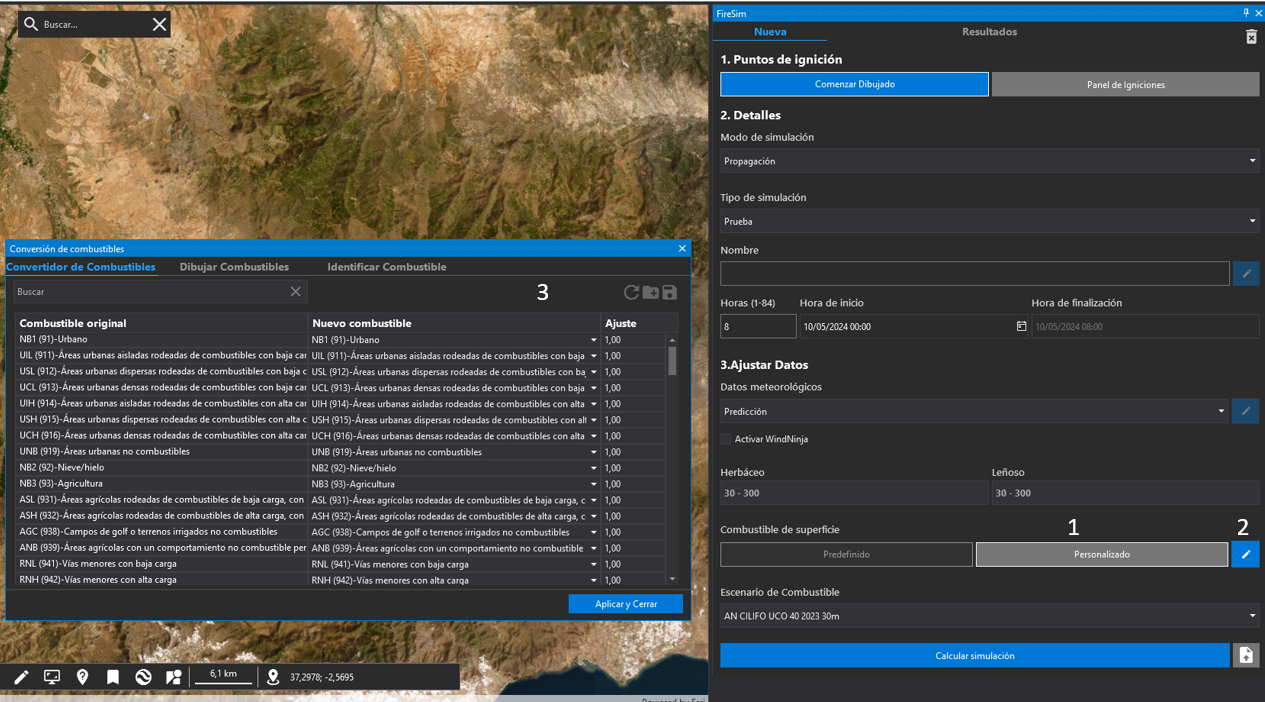Select Predefinido surface fuel option

[846, 554]
